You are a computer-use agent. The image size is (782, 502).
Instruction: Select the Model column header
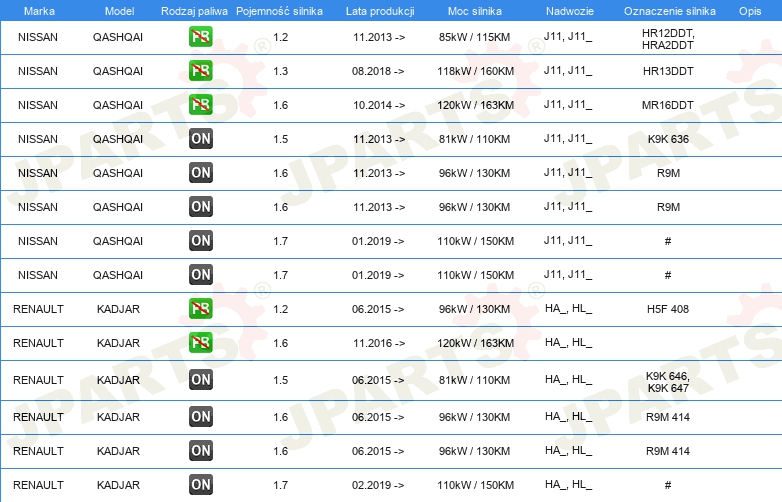(x=119, y=11)
